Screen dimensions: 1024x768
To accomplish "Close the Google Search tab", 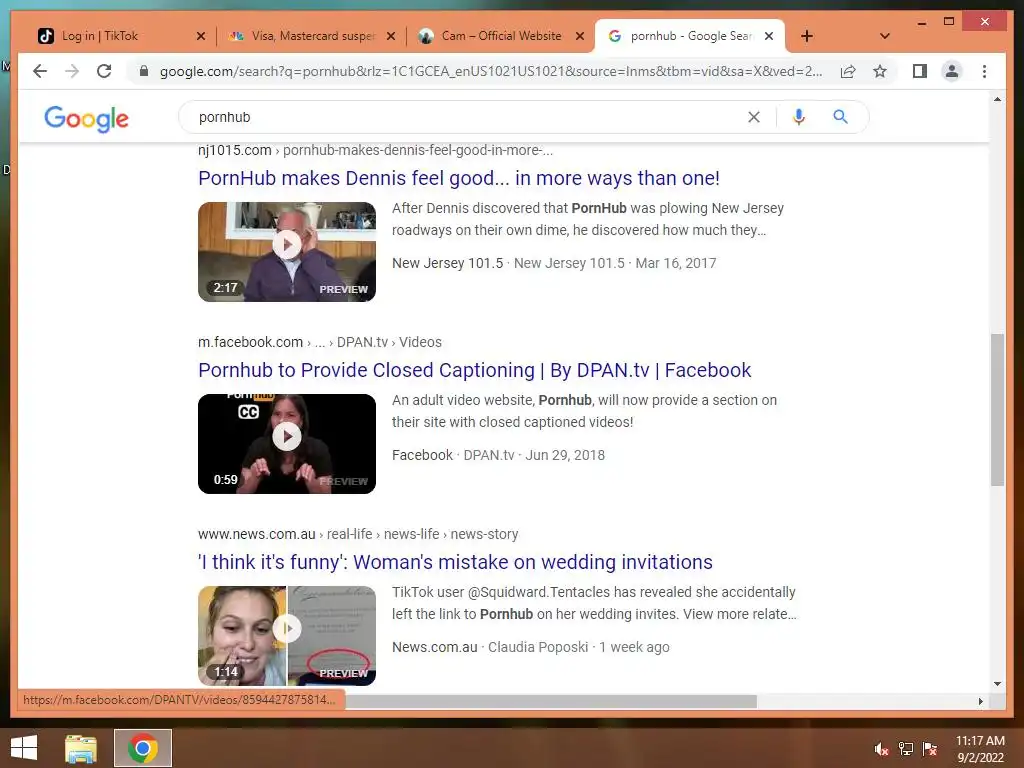I will point(769,36).
